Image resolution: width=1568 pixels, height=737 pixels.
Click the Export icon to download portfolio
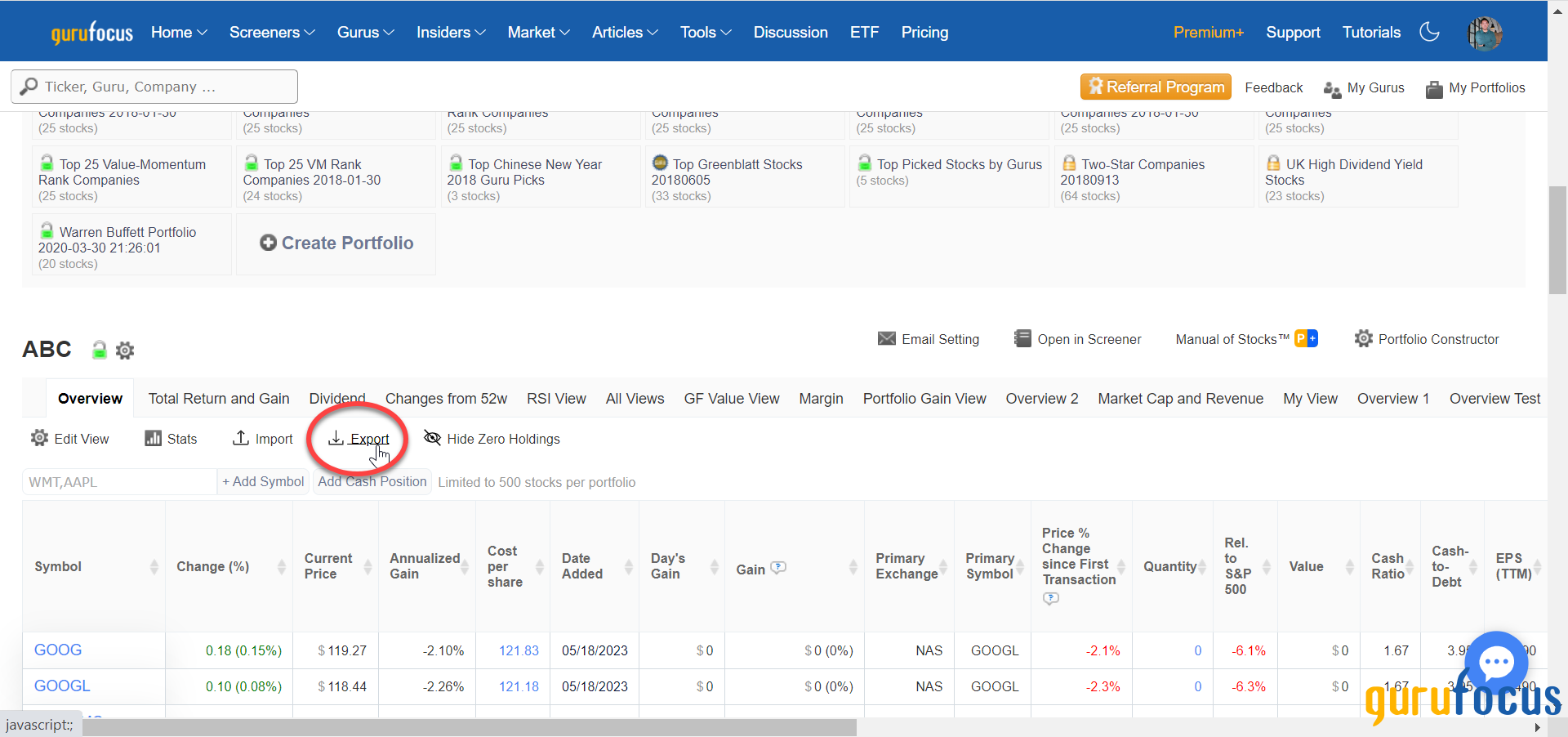[x=358, y=439]
